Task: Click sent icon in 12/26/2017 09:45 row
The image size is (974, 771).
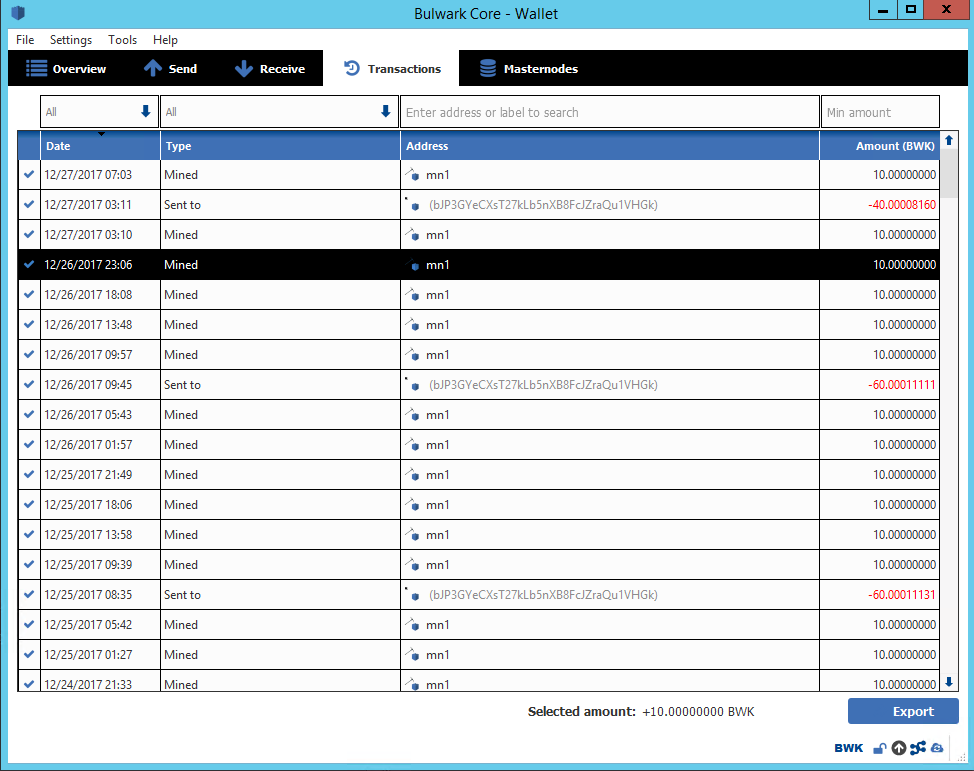Action: (x=412, y=385)
